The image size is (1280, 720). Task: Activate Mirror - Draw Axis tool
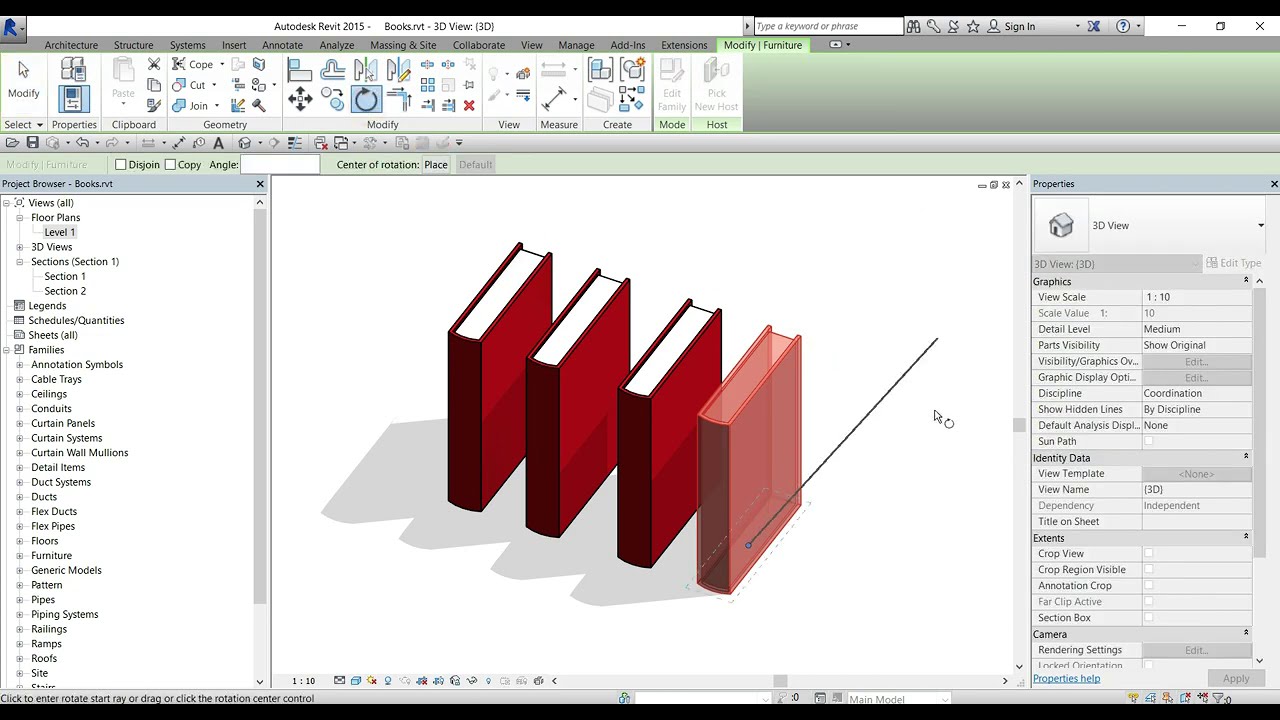point(398,70)
